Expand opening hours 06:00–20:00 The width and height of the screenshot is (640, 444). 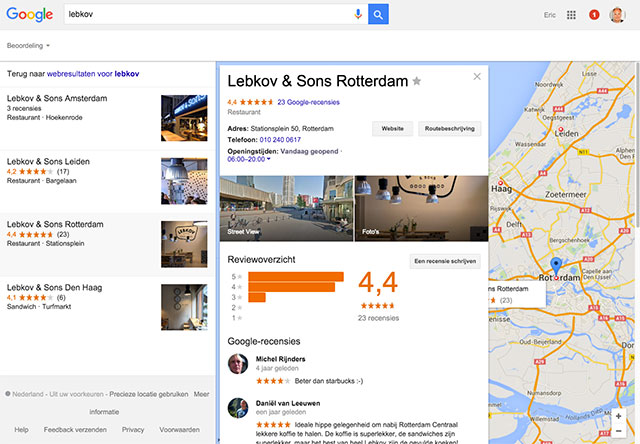pyautogui.click(x=249, y=159)
